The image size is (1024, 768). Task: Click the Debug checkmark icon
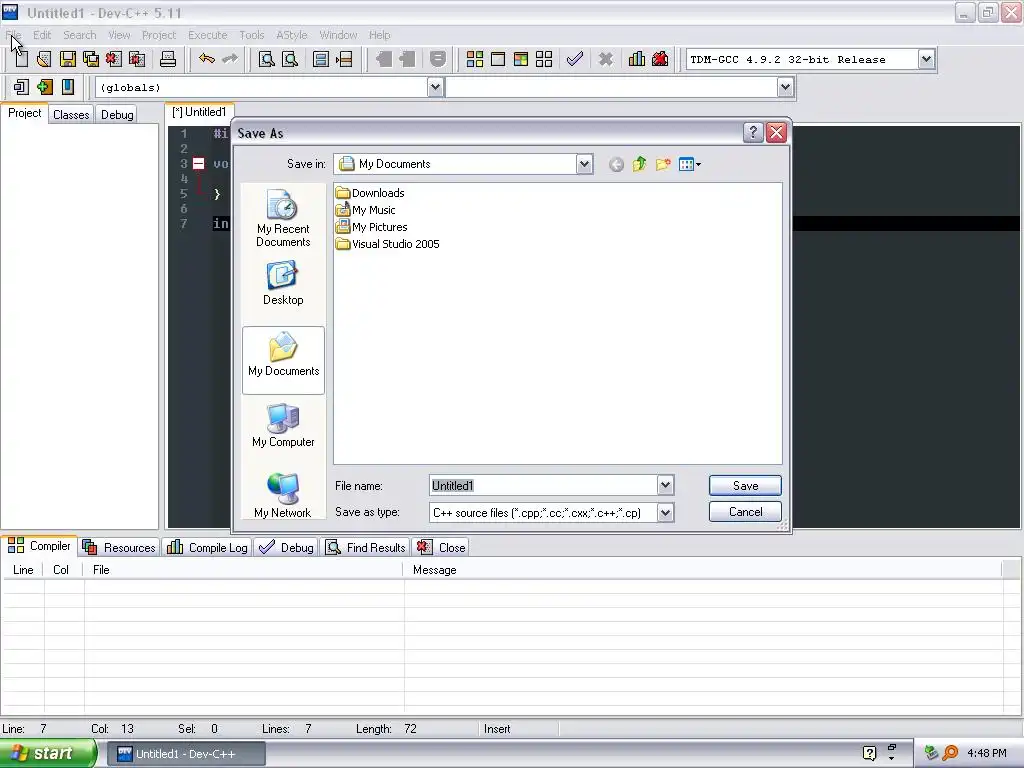(x=575, y=59)
